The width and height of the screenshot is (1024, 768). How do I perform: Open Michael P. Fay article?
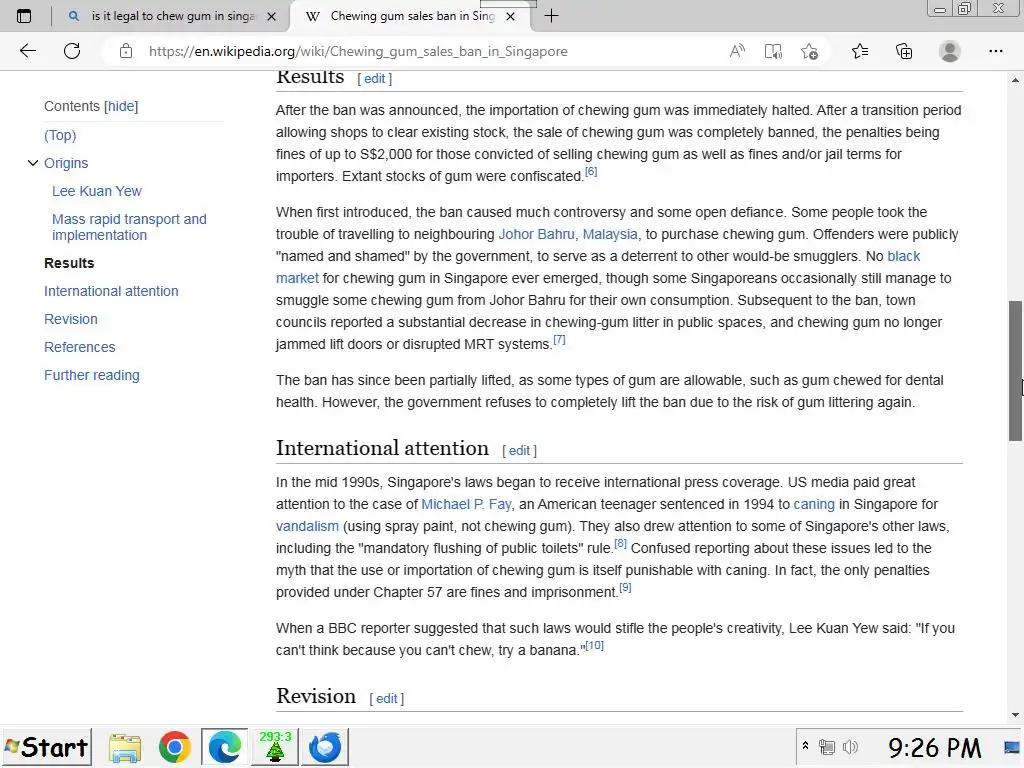(x=468, y=504)
